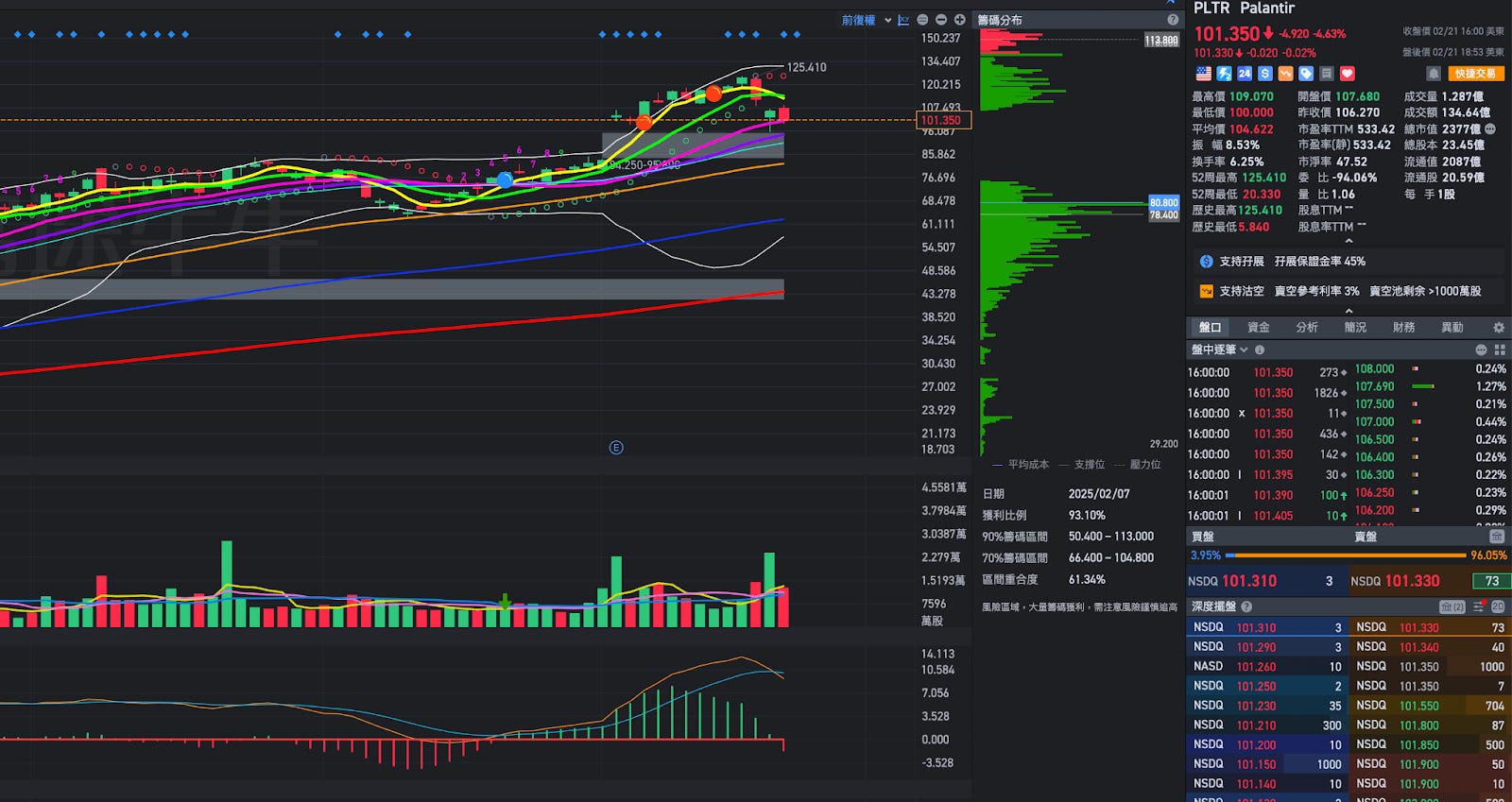This screenshot has height=802, width=1512.
Task: Click orange icon beside 支持沽空
Action: tap(1206, 291)
